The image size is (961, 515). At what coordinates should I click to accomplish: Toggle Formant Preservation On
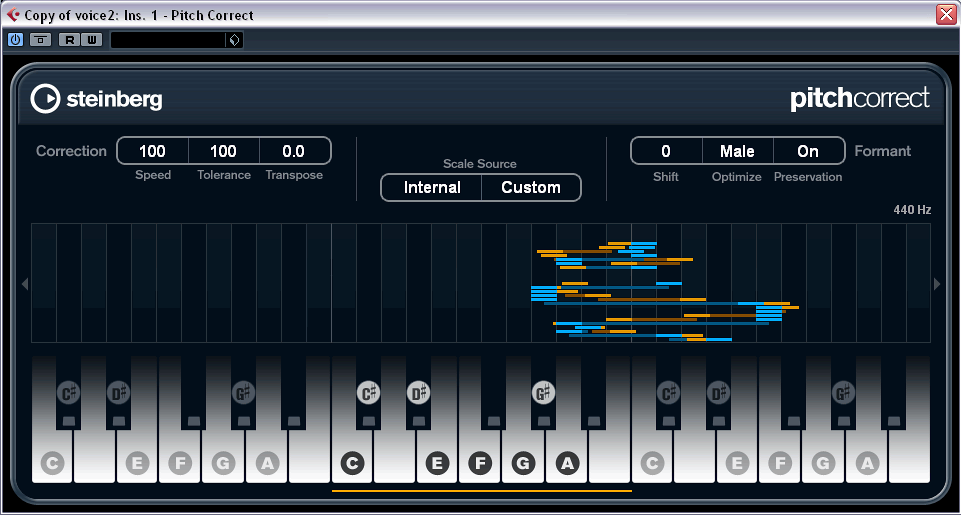pyautogui.click(x=808, y=151)
